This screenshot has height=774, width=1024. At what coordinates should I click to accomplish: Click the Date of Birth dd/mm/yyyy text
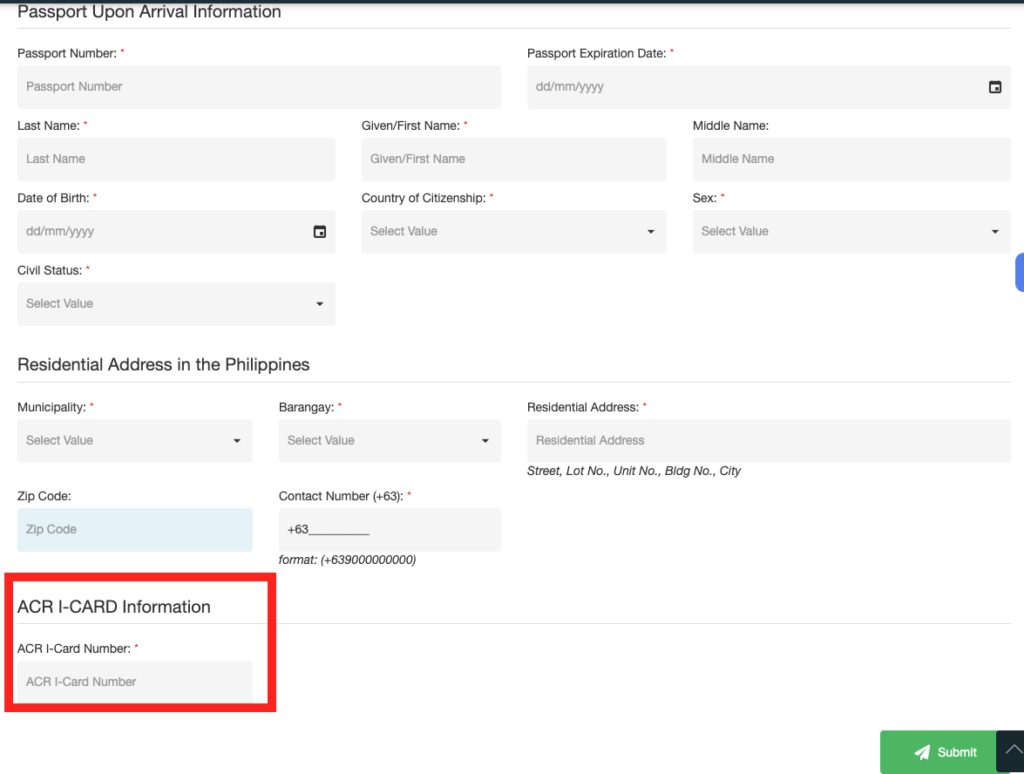coord(60,232)
